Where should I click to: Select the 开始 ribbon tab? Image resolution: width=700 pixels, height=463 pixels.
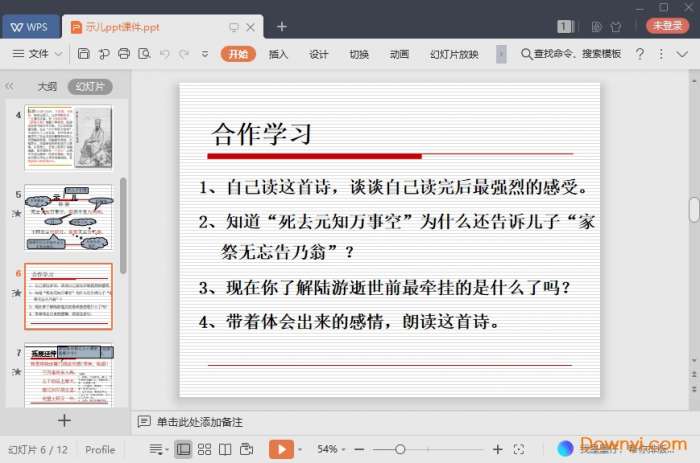pos(238,54)
